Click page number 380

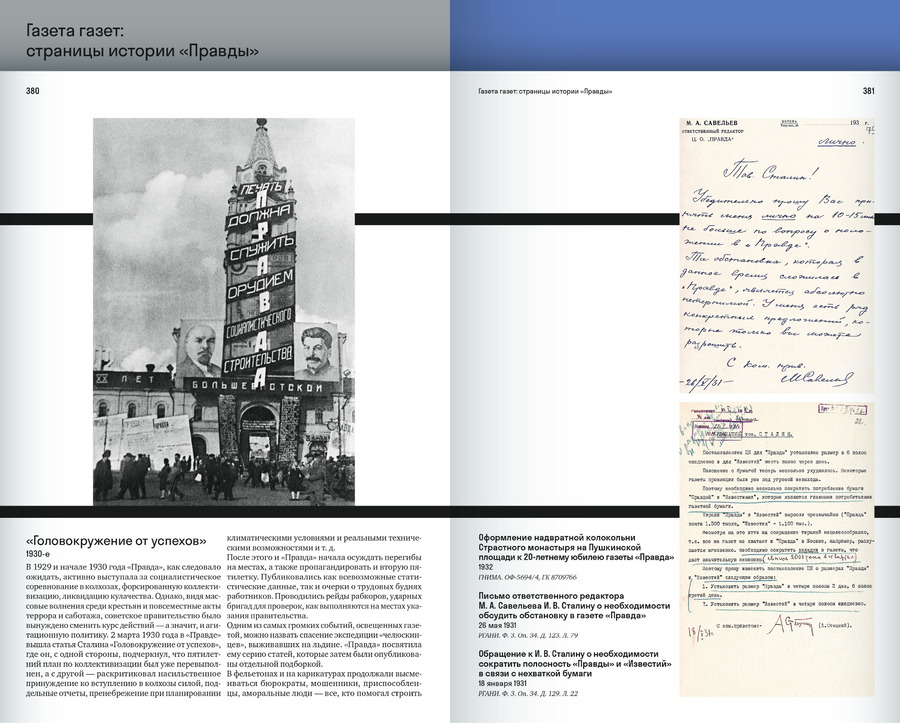pos(33,91)
